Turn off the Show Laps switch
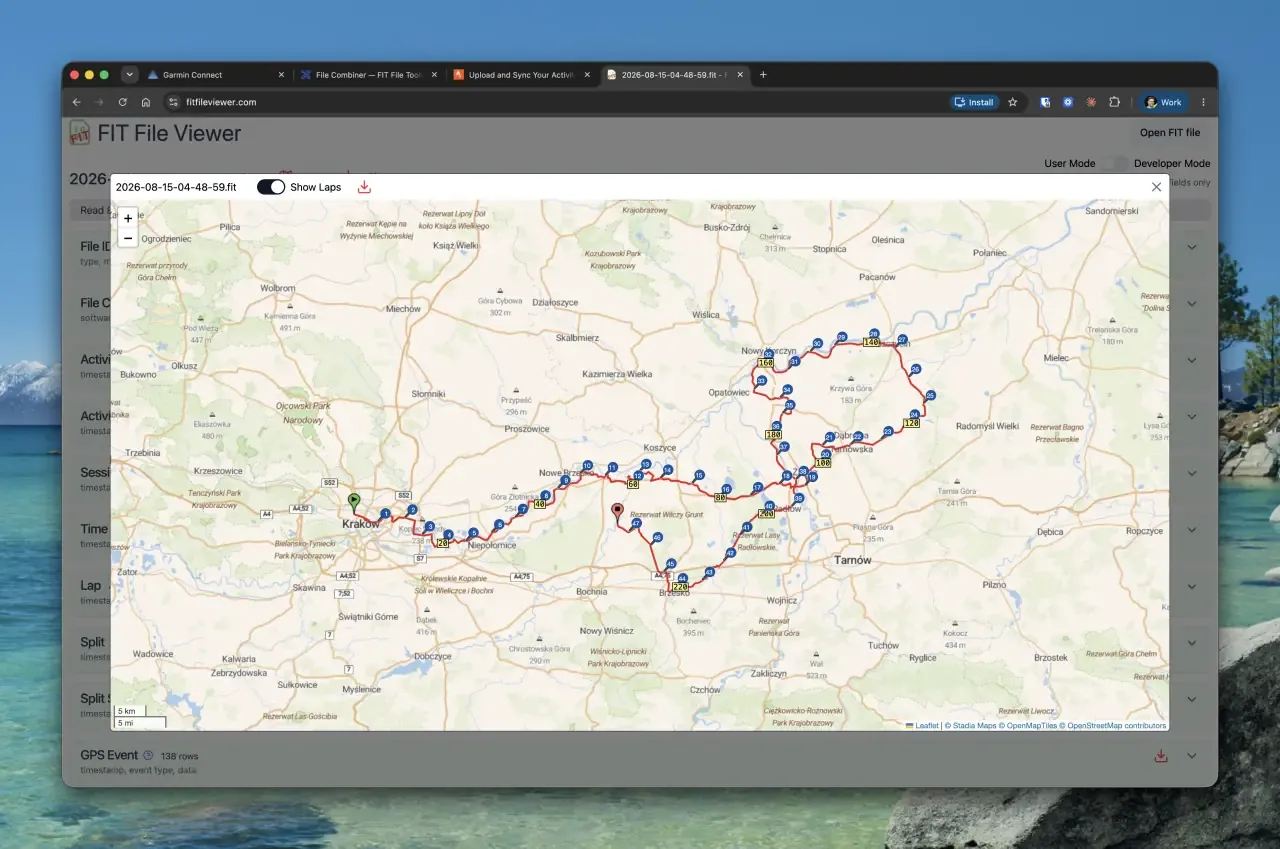The image size is (1280, 849). [271, 187]
